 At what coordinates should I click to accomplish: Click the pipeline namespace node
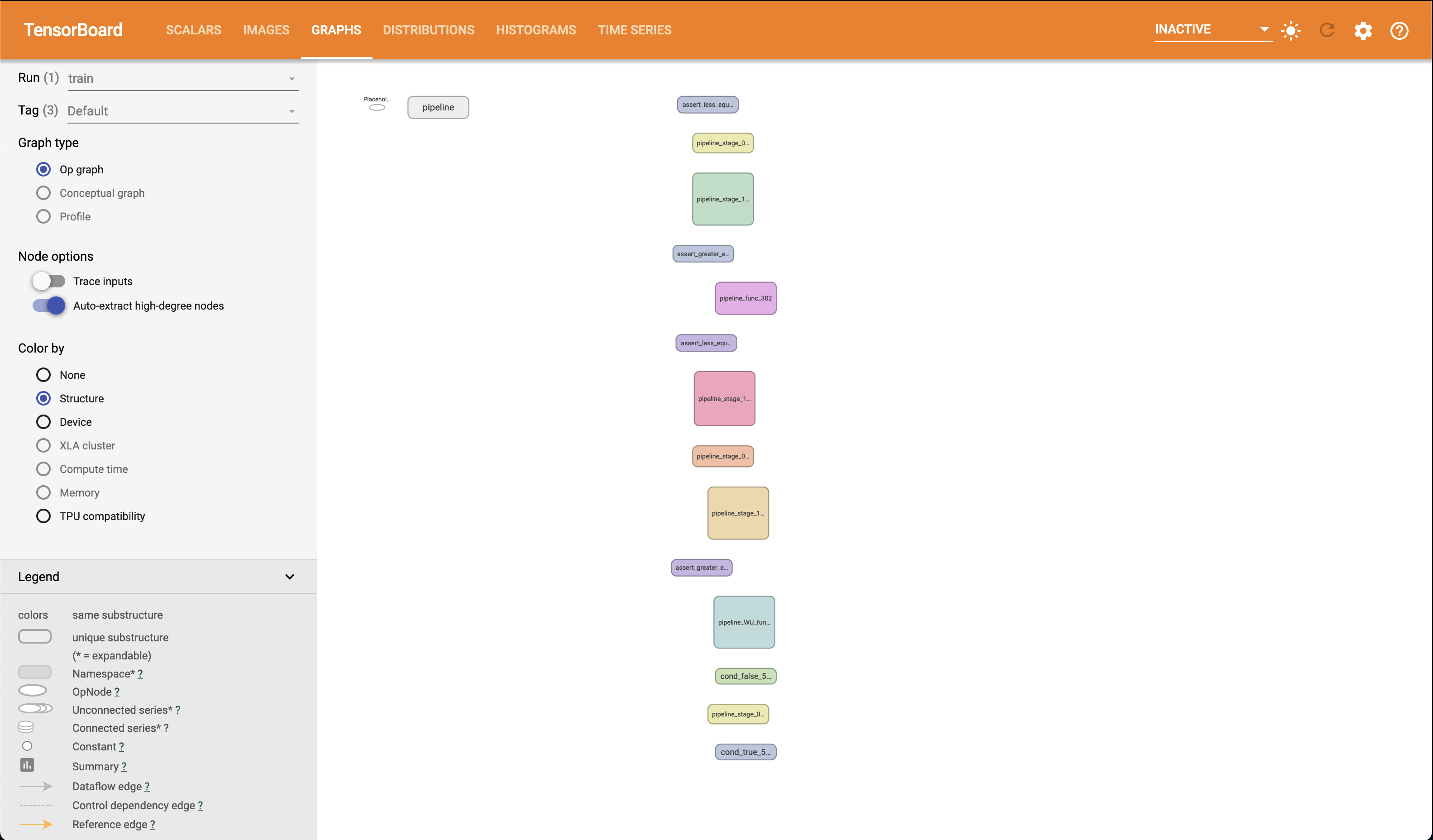tap(438, 107)
